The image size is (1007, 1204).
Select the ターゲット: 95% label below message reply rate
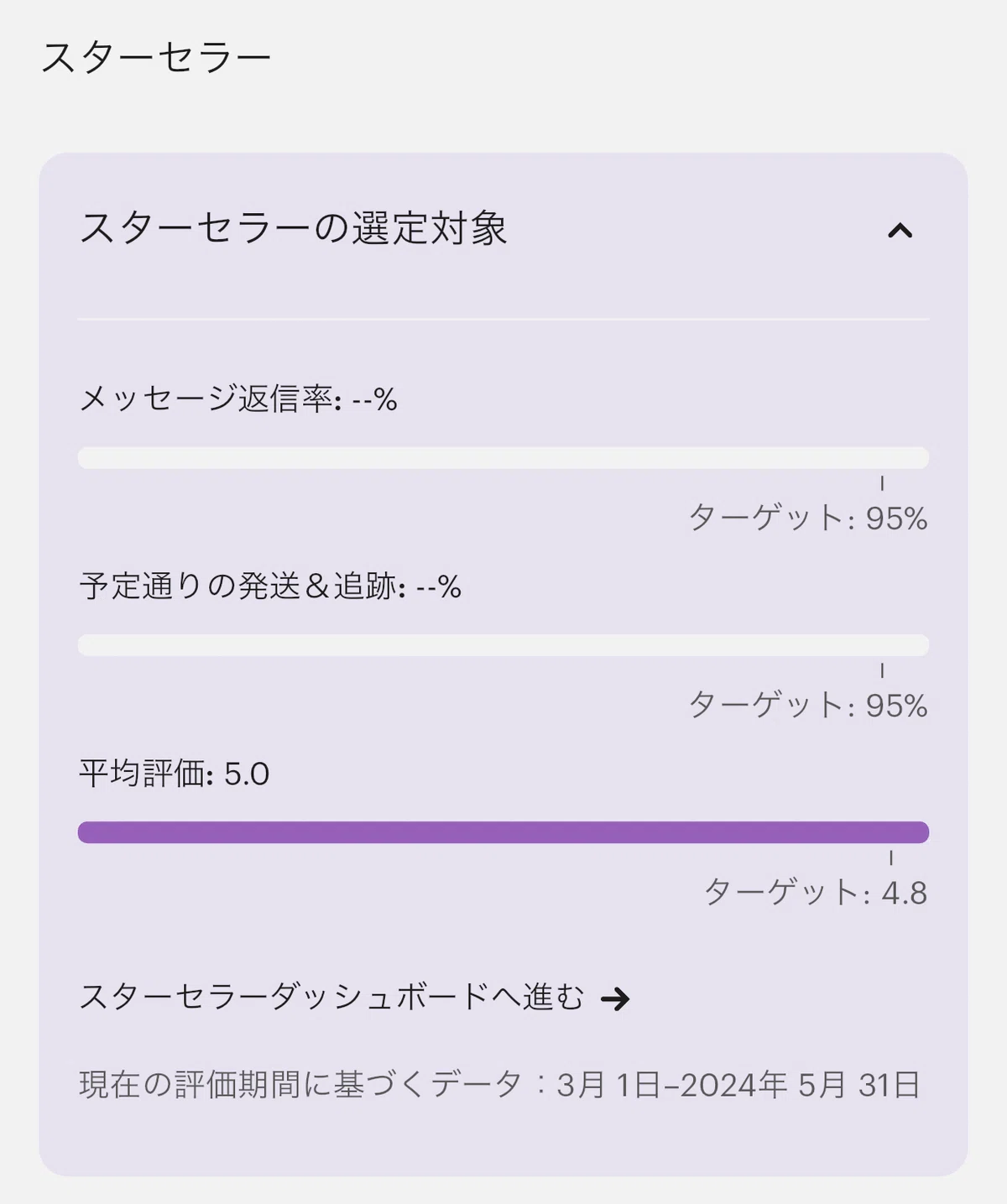click(808, 518)
